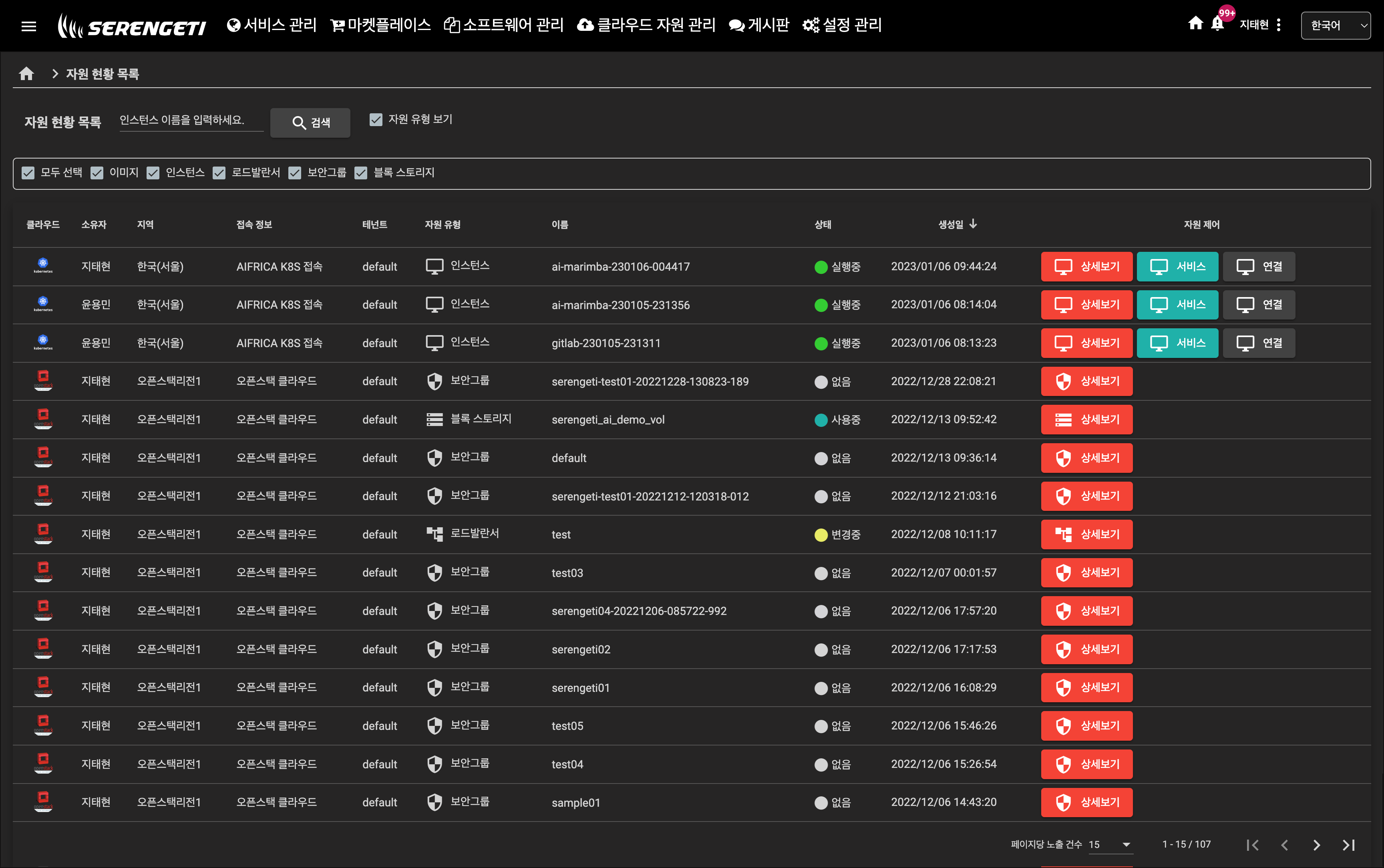The height and width of the screenshot is (868, 1384).
Task: Open the 클라우드 자원 관리 menu
Action: click(646, 25)
